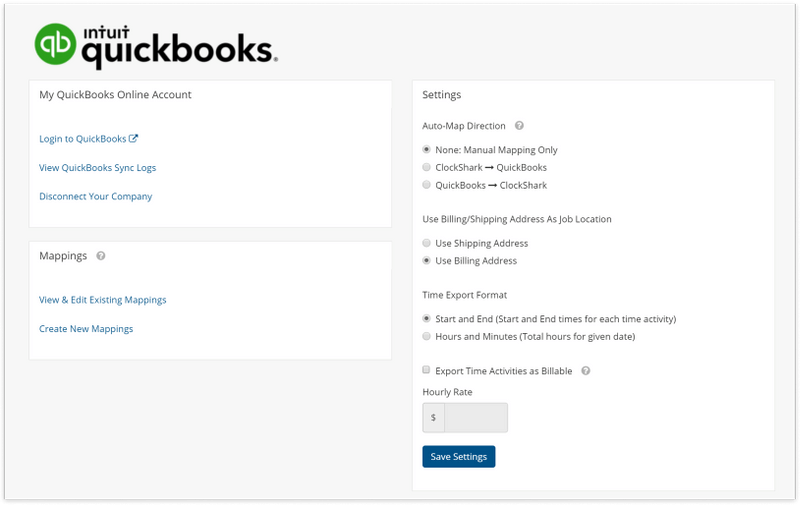The image size is (800, 505).
Task: Open View & Edit Existing Mappings
Action: [103, 300]
